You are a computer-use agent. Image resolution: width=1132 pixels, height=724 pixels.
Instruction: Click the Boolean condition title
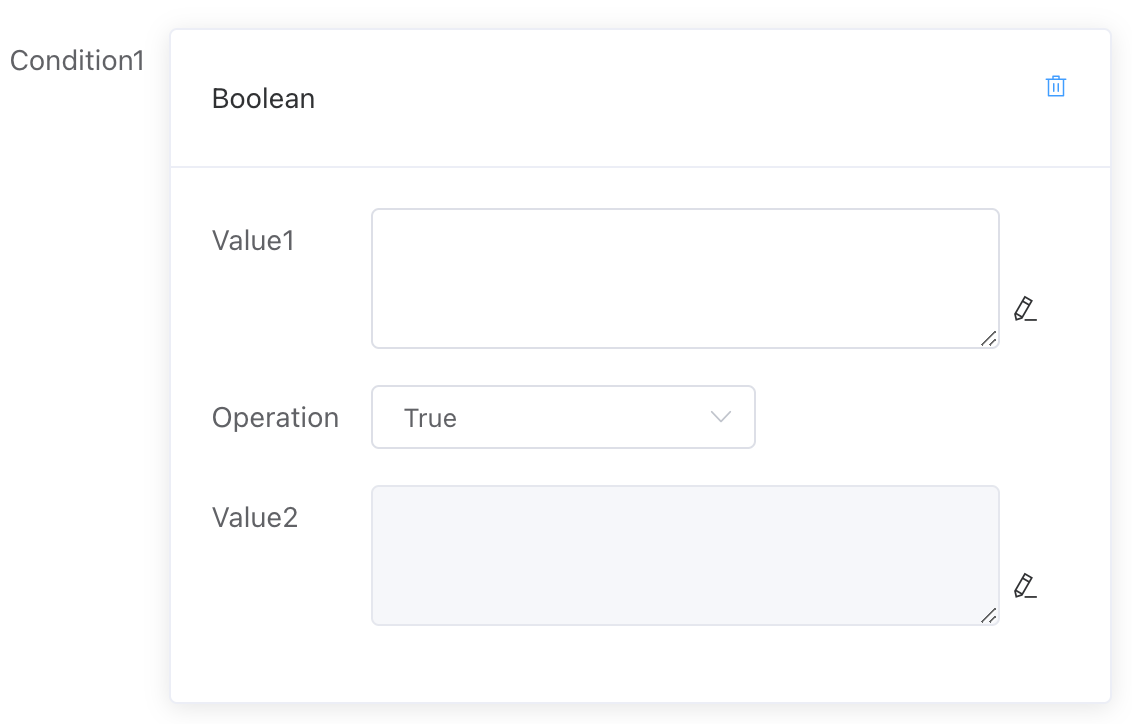click(x=263, y=99)
